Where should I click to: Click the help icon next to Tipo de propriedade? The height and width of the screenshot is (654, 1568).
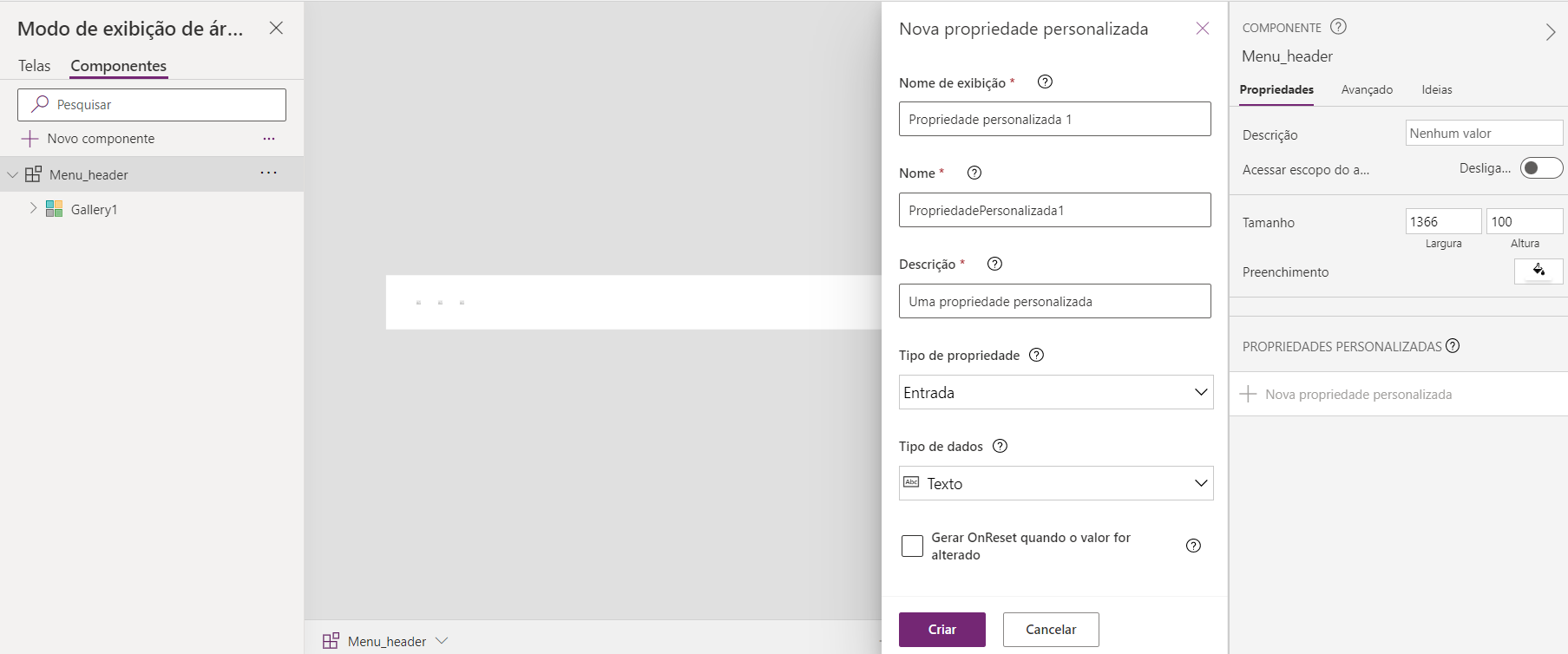pos(1036,355)
